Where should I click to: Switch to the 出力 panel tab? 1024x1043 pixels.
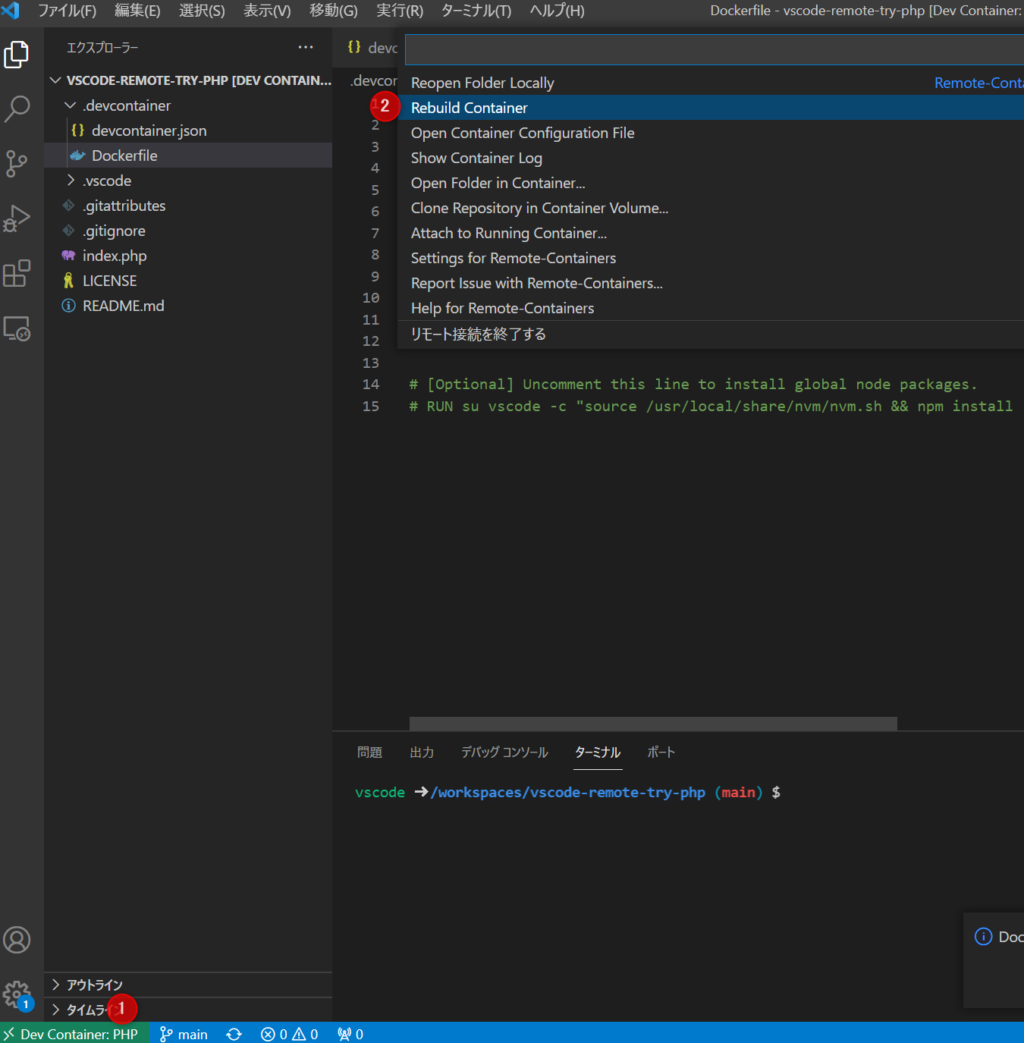point(422,752)
